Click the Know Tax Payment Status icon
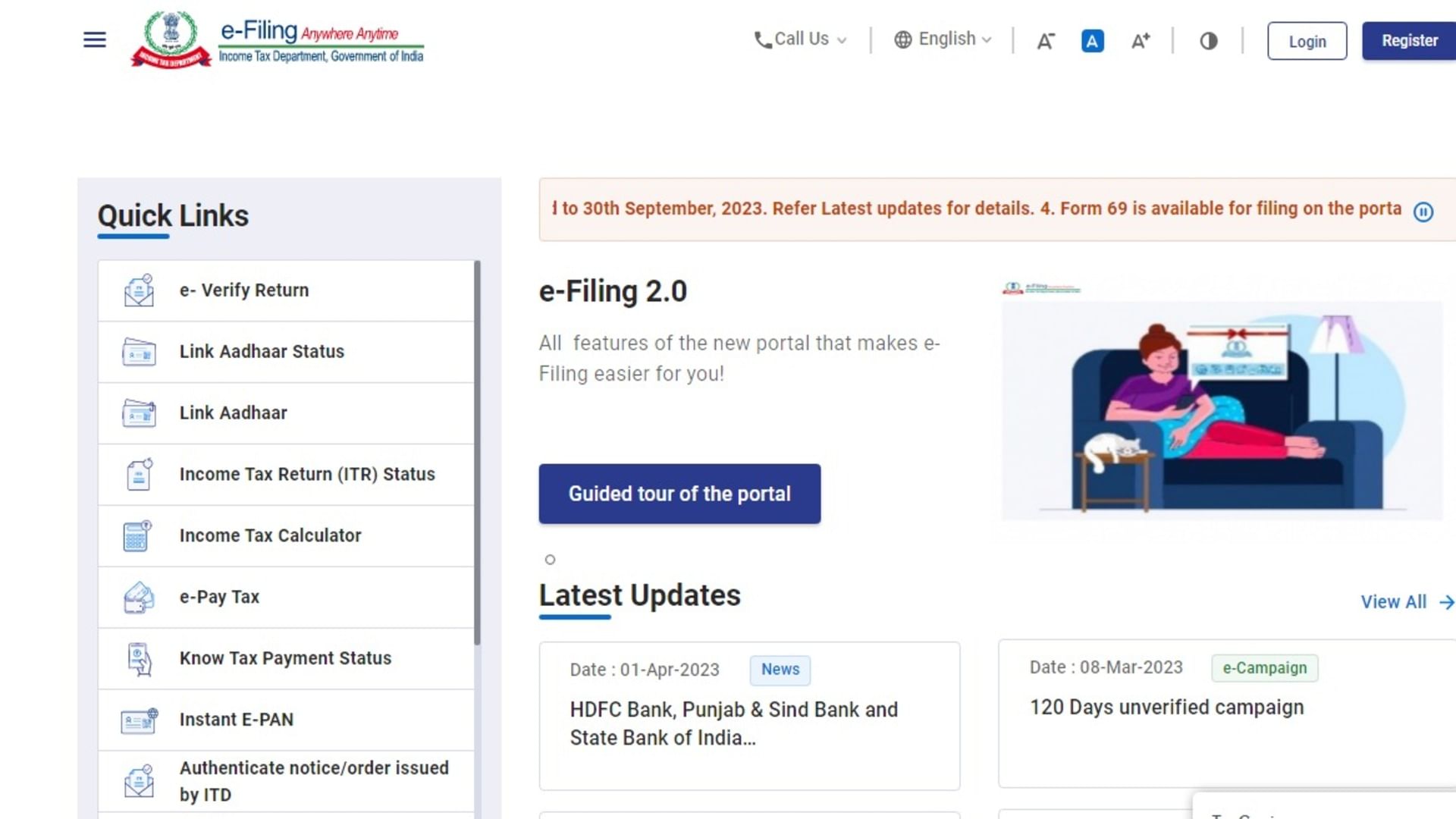The height and width of the screenshot is (819, 1456). tap(137, 658)
